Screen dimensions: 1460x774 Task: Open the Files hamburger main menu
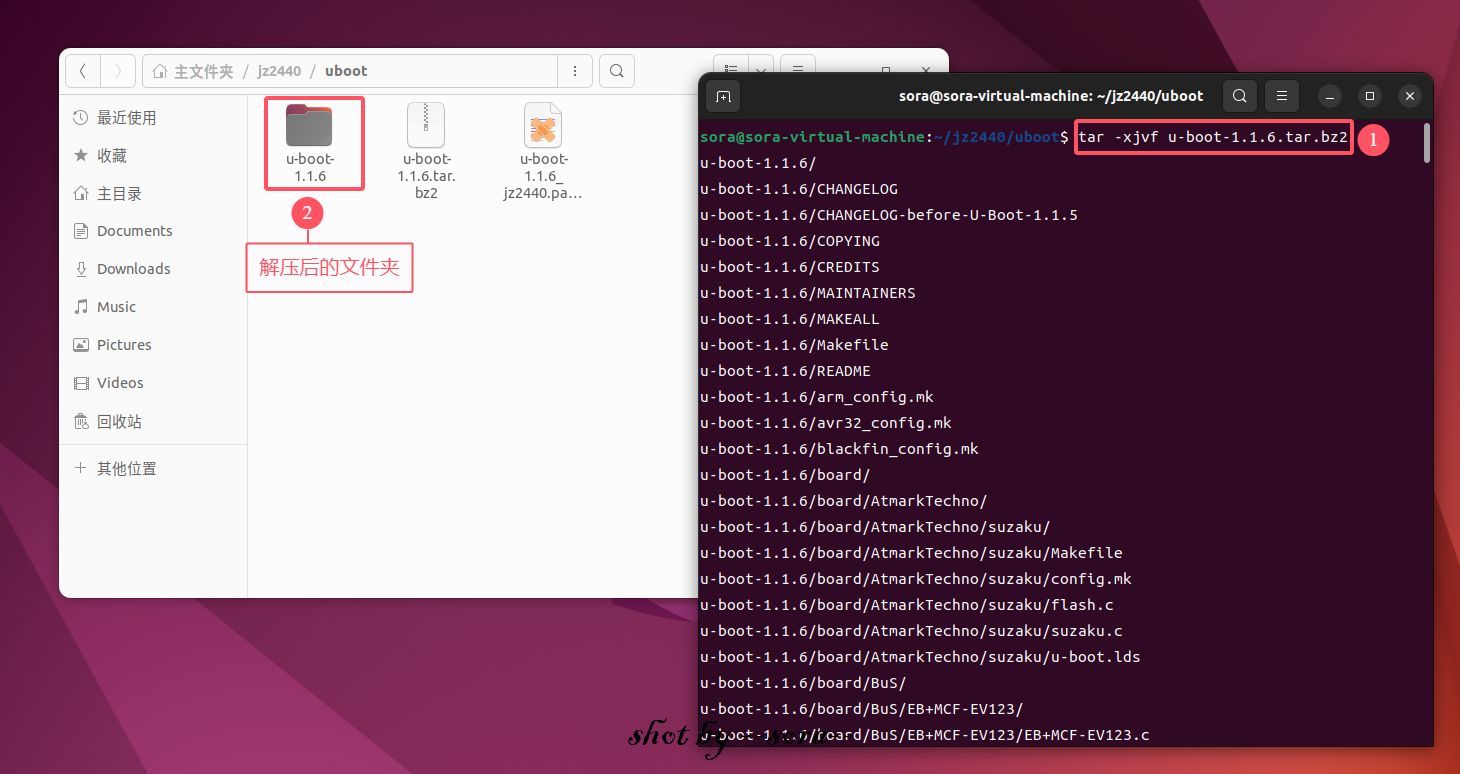(797, 67)
